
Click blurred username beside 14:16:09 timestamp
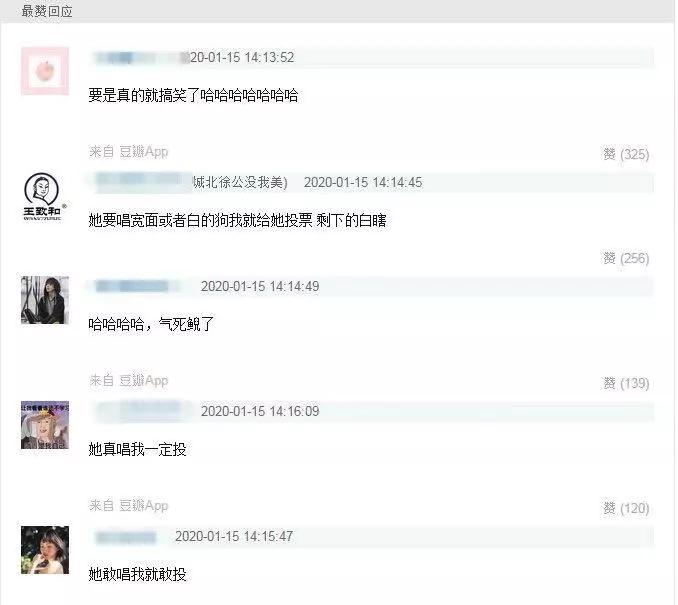pyautogui.click(x=141, y=411)
